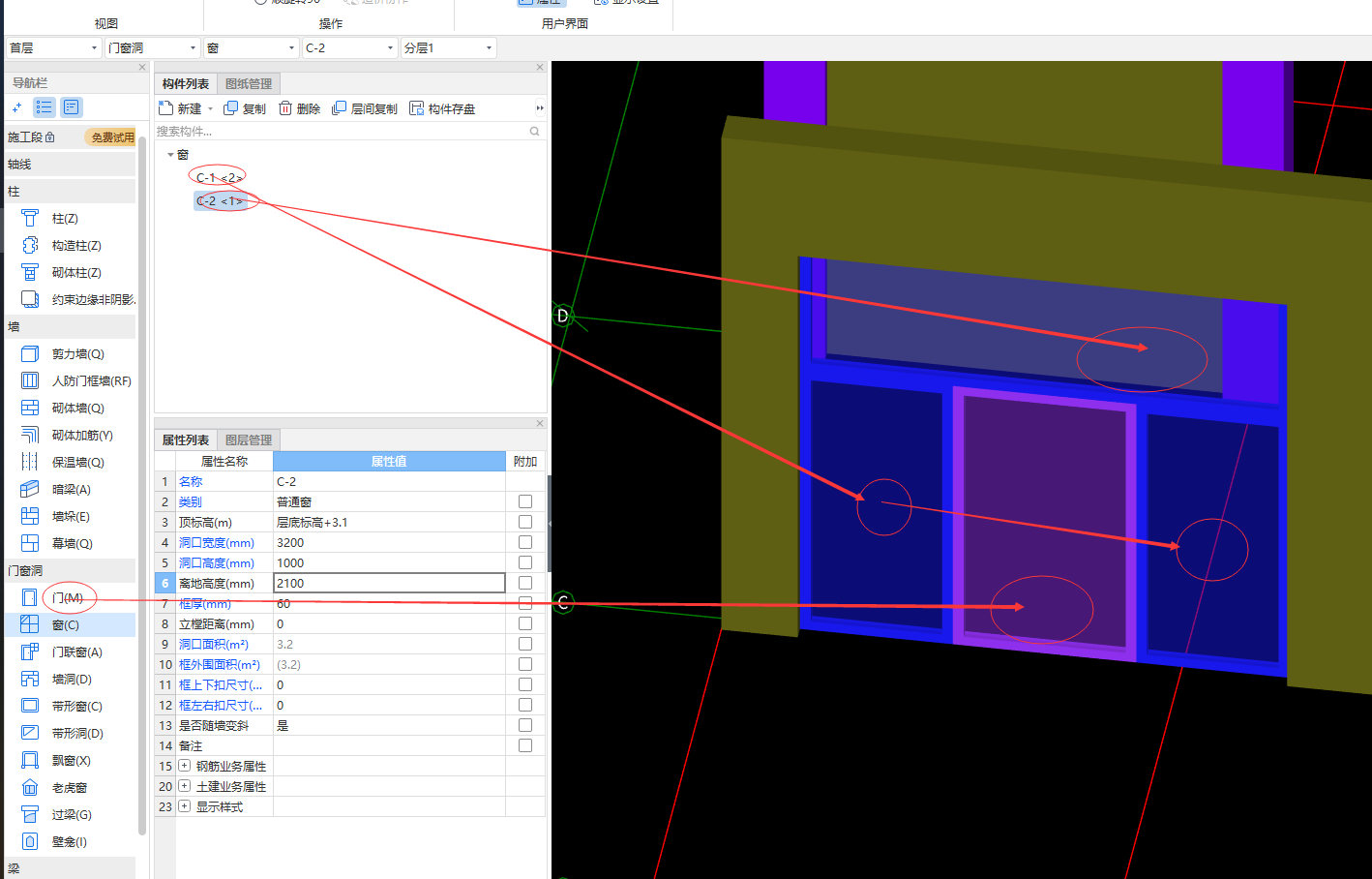Select the 砌体加筋(Y) tool
This screenshot has height=879, width=1372.
pyautogui.click(x=82, y=436)
